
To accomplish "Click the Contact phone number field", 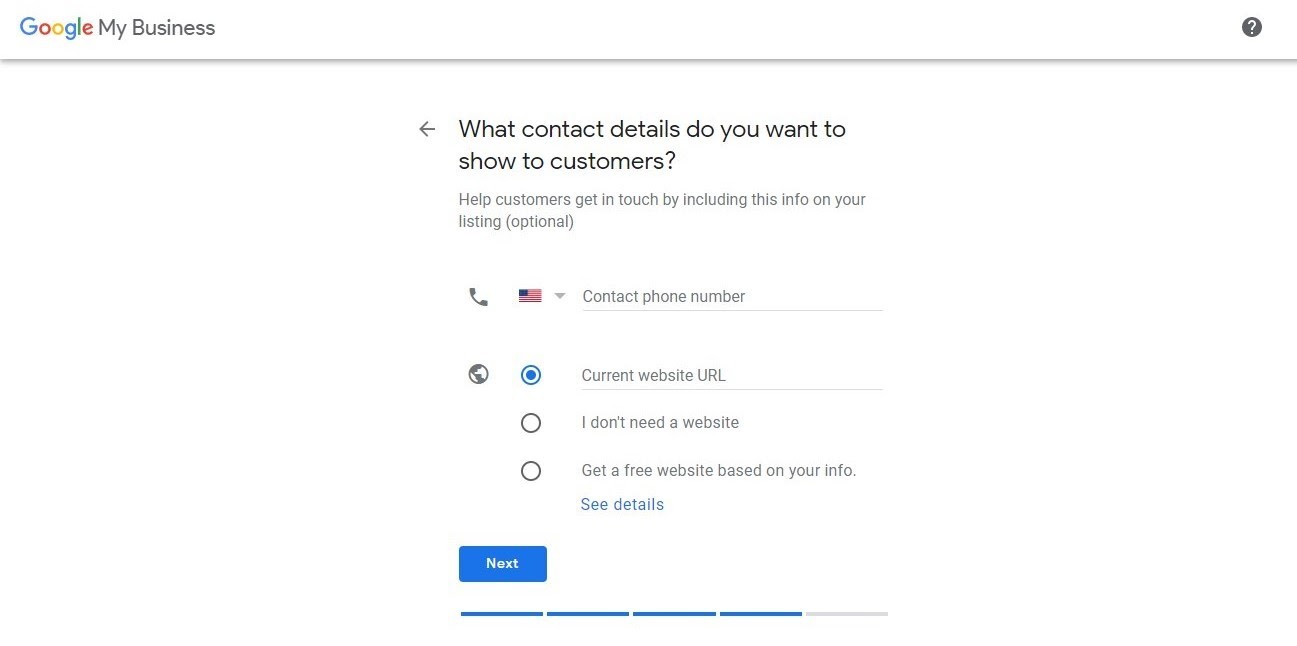I will click(x=700, y=296).
